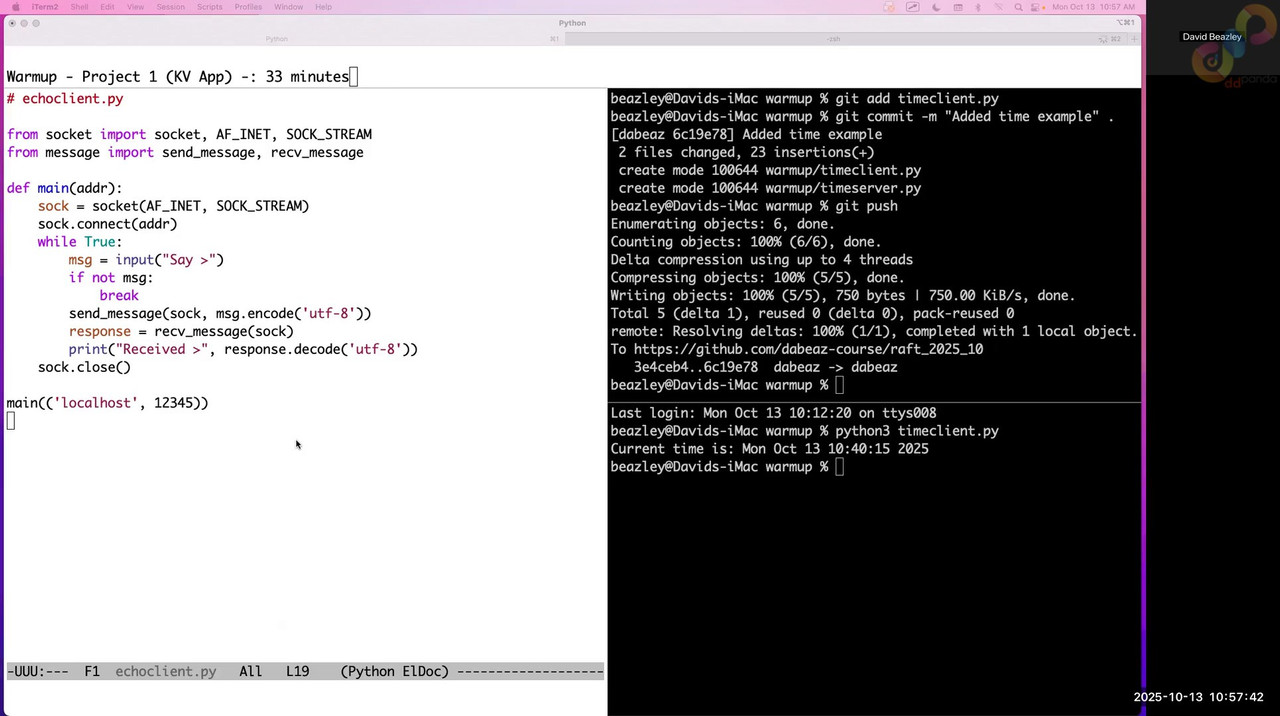Click the 'Last login: Mon Oct 13' line
This screenshot has width=1280, height=716.
coord(773,413)
